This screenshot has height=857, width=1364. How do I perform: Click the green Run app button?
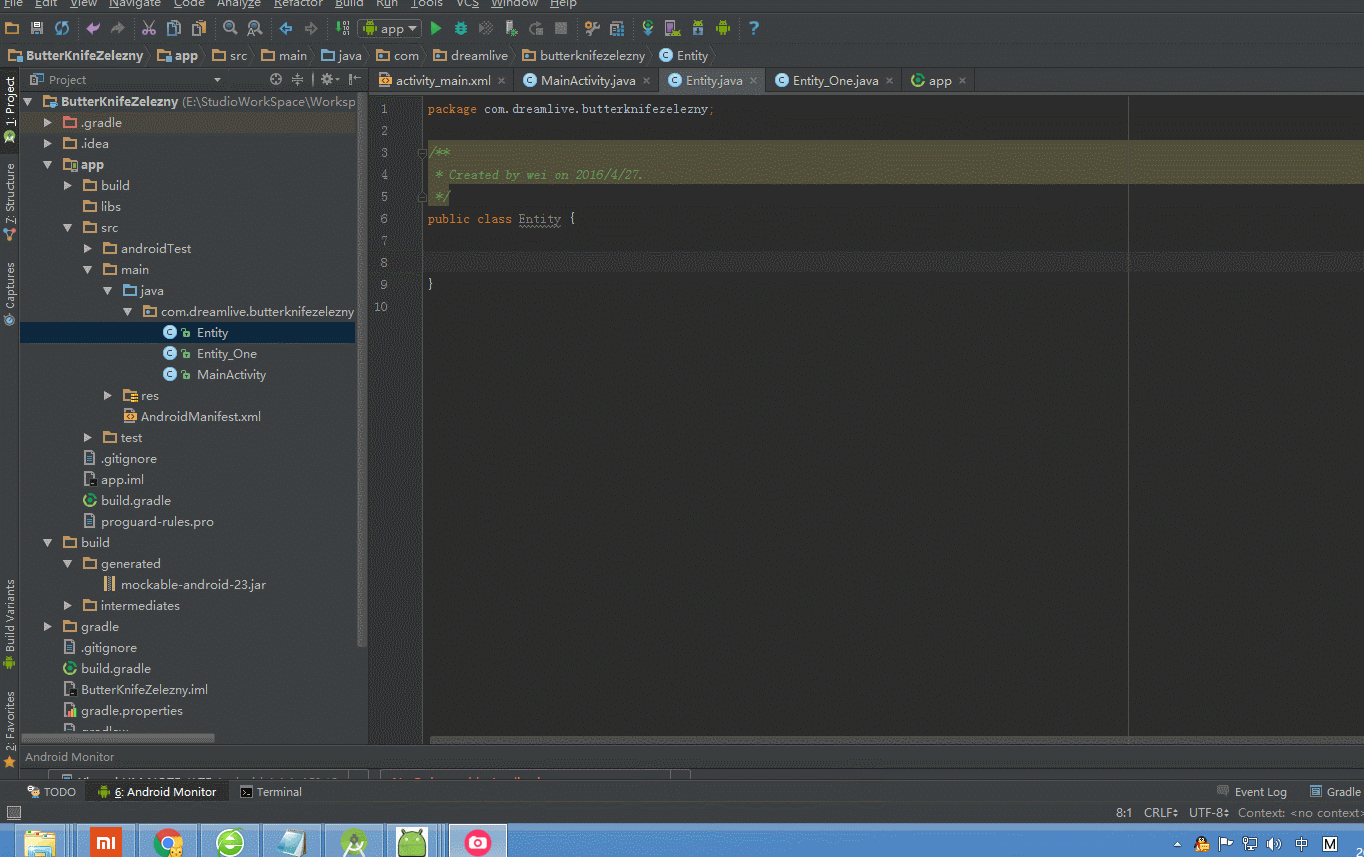[x=436, y=29]
